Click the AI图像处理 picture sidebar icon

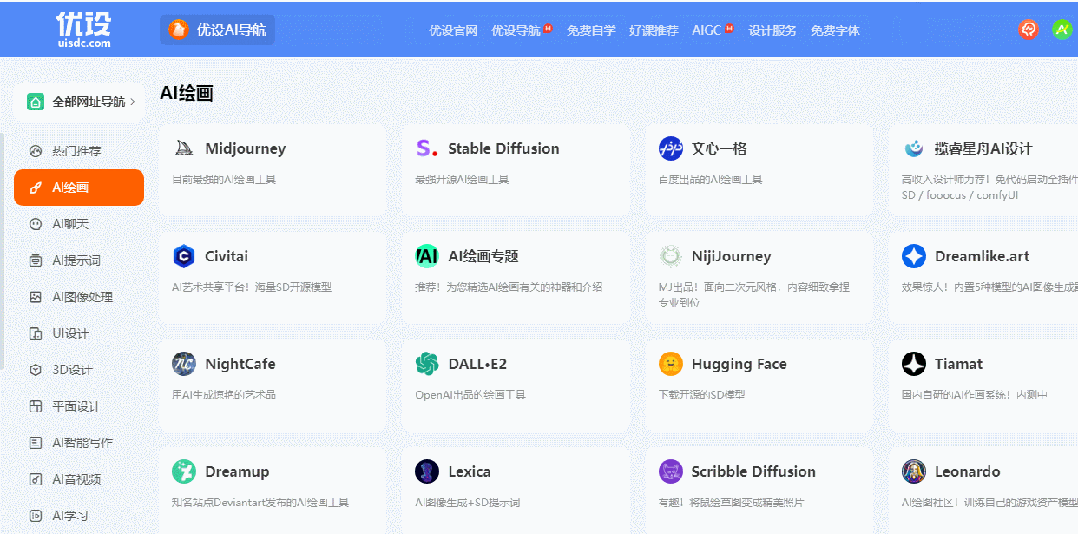click(x=36, y=297)
